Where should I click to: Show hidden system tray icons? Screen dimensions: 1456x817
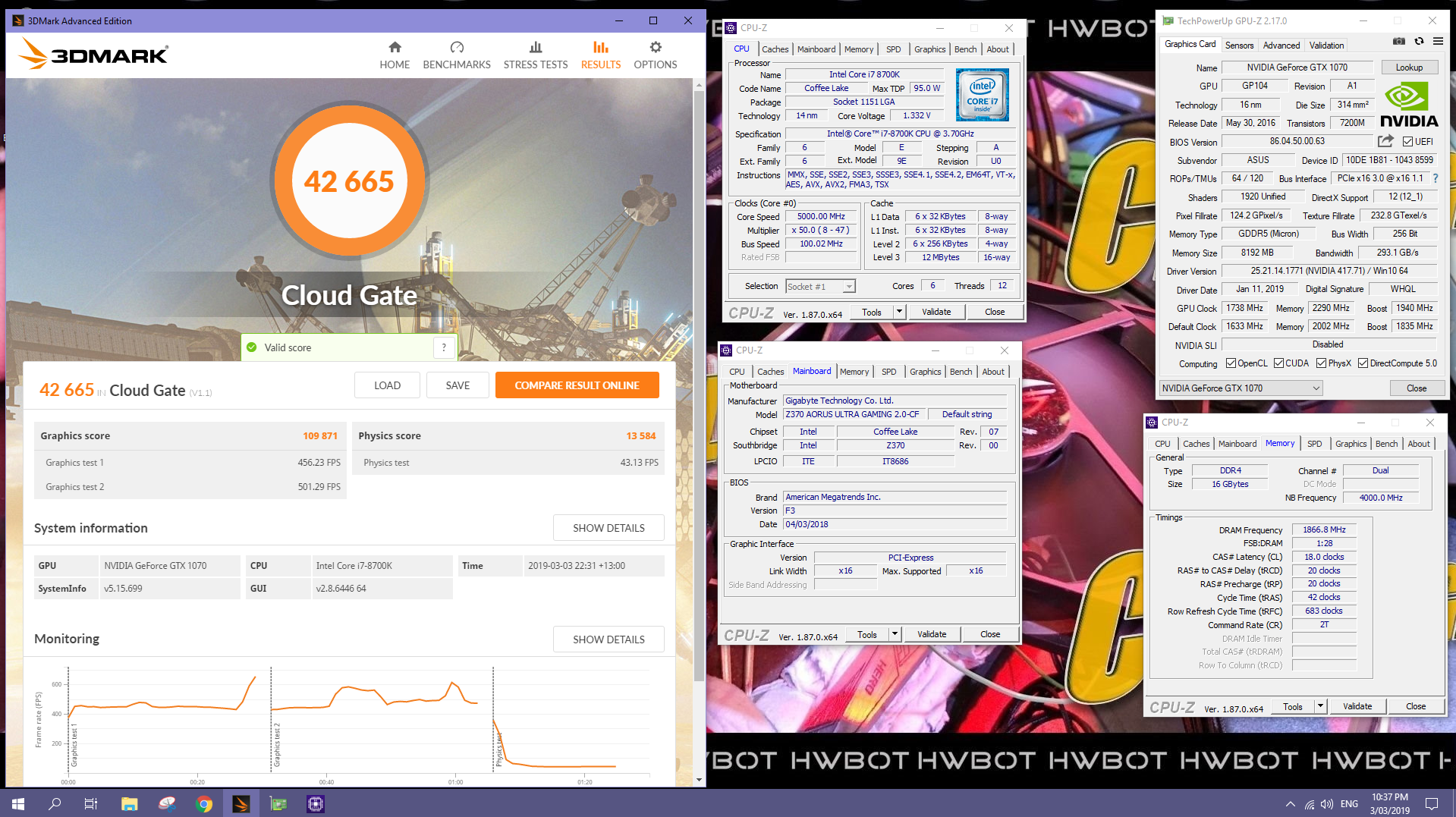tap(1291, 804)
